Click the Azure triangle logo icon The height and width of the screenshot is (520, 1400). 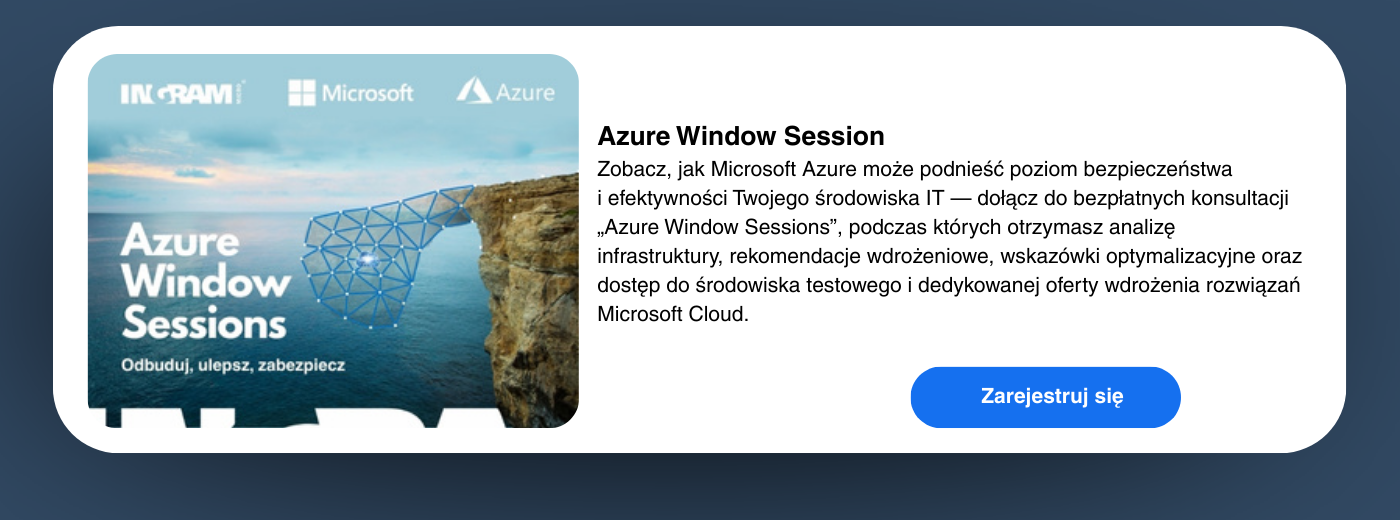coord(474,91)
